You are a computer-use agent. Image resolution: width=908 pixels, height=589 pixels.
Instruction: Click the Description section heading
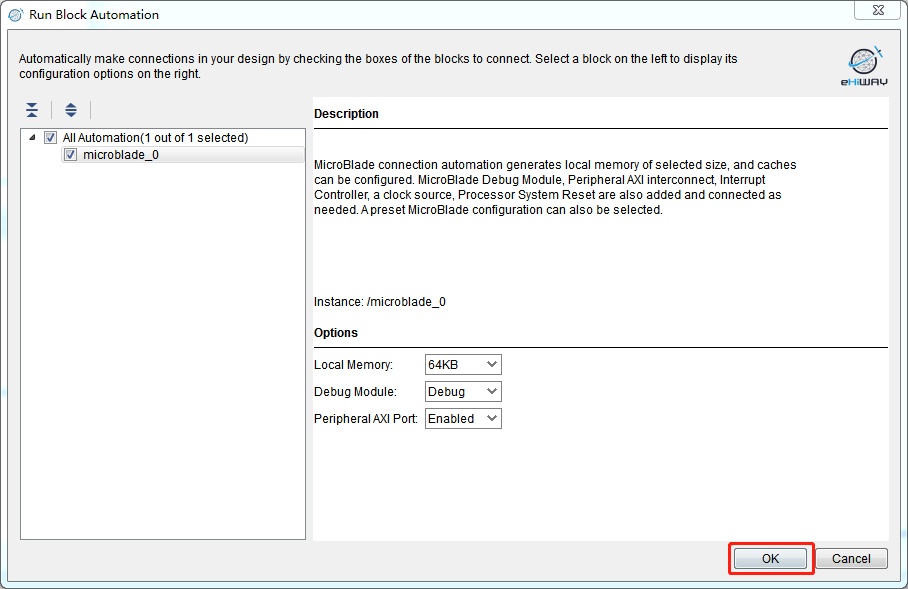click(x=346, y=114)
